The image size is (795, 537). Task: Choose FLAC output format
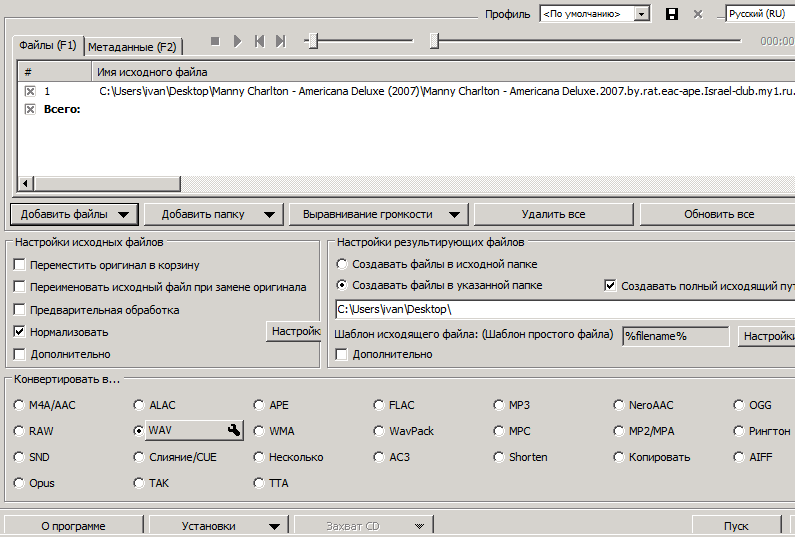tap(379, 405)
